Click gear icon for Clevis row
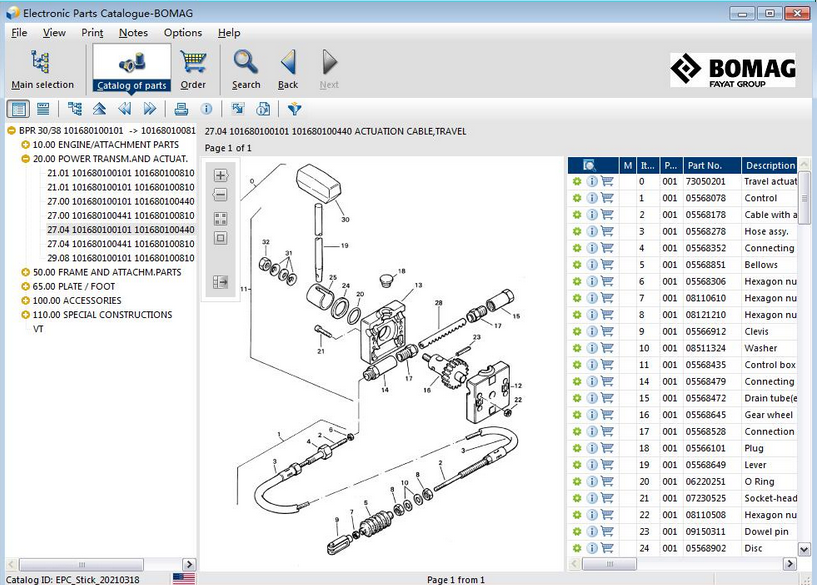 coord(577,331)
